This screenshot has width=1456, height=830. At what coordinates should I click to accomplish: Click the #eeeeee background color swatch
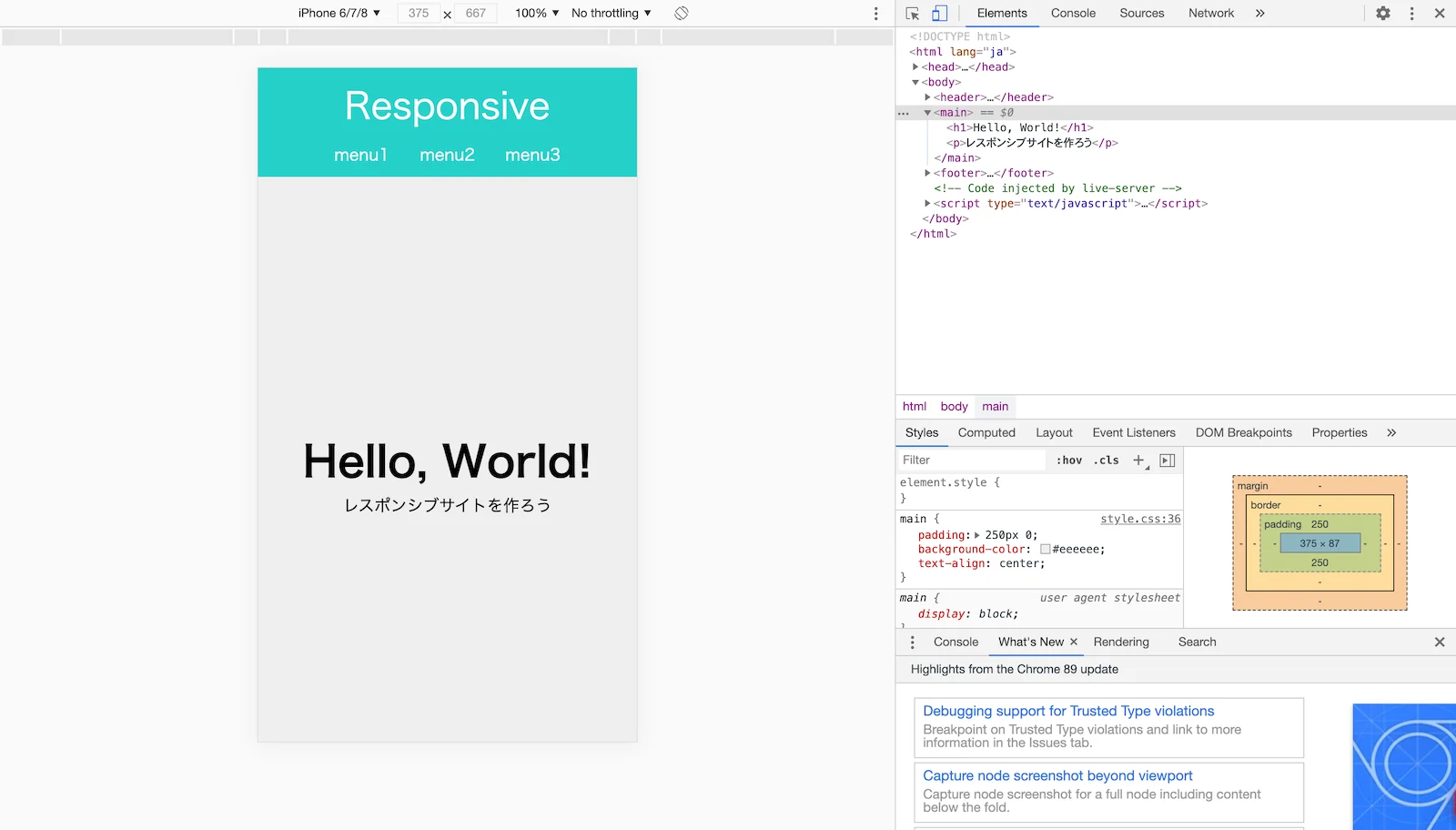[x=1046, y=550]
